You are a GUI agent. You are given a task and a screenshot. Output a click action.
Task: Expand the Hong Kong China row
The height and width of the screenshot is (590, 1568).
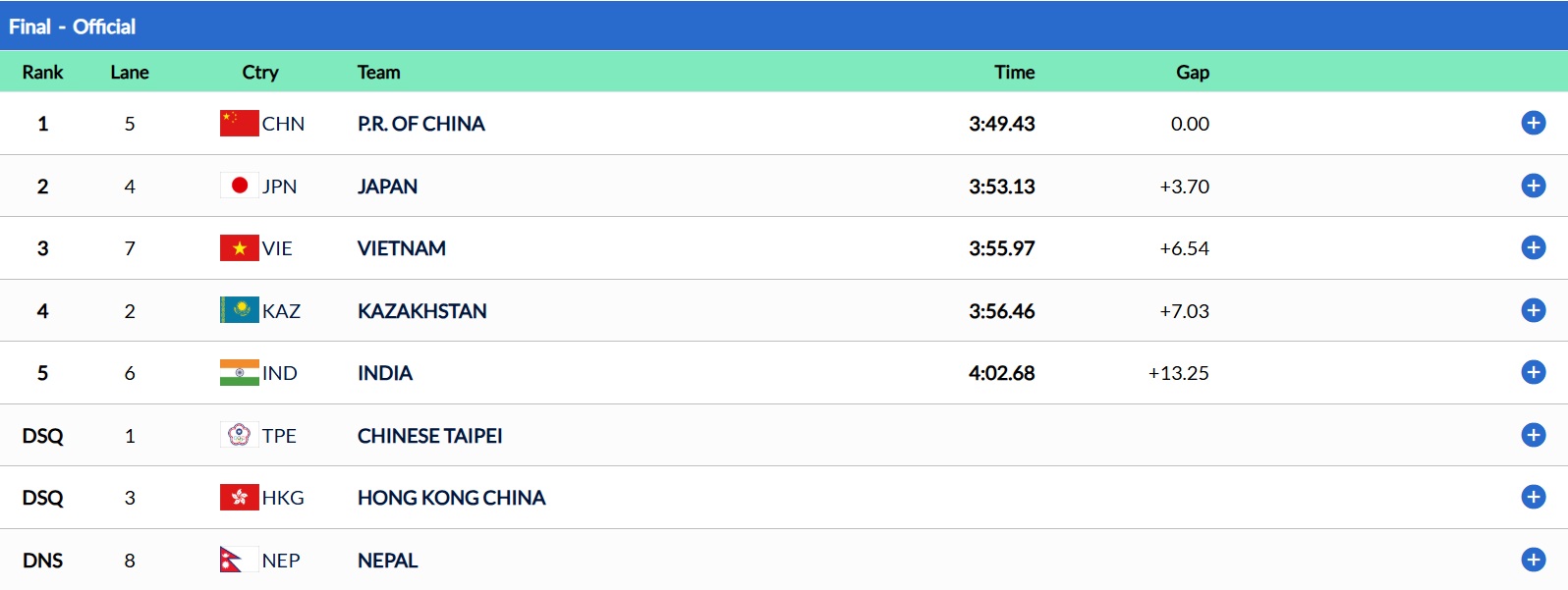pyautogui.click(x=1533, y=497)
